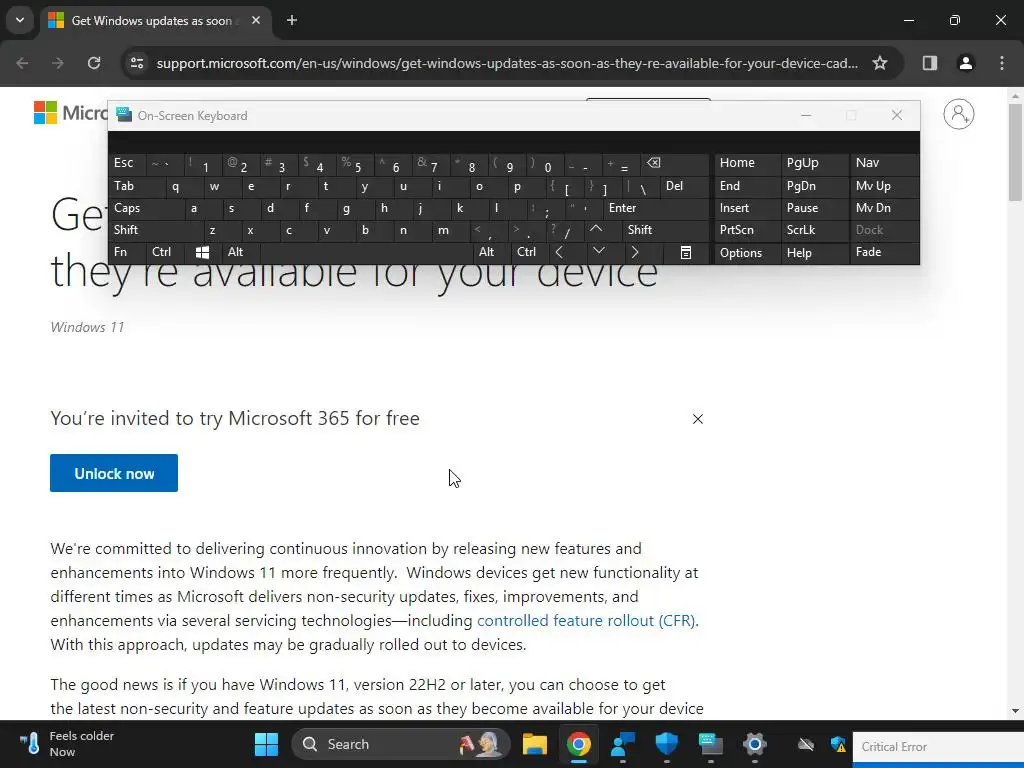View site information icon in address bar
The height and width of the screenshot is (768, 1024).
click(x=137, y=63)
